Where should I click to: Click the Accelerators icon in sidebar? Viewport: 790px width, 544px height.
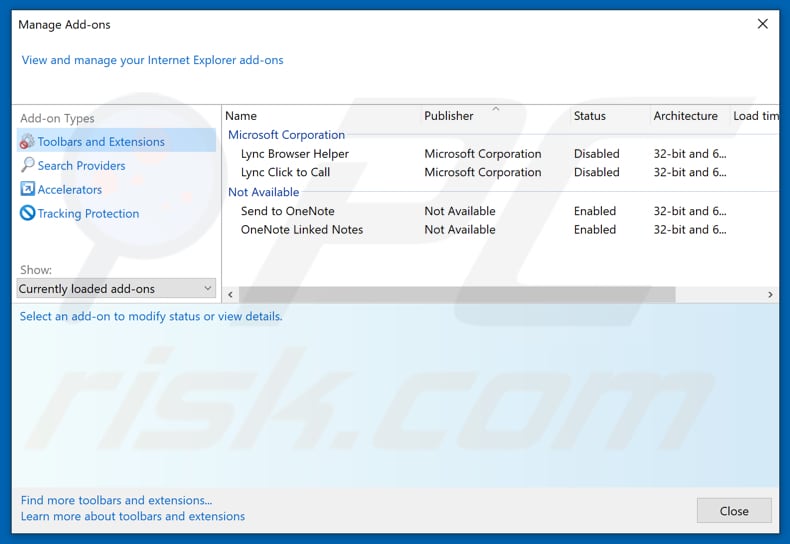[x=27, y=190]
